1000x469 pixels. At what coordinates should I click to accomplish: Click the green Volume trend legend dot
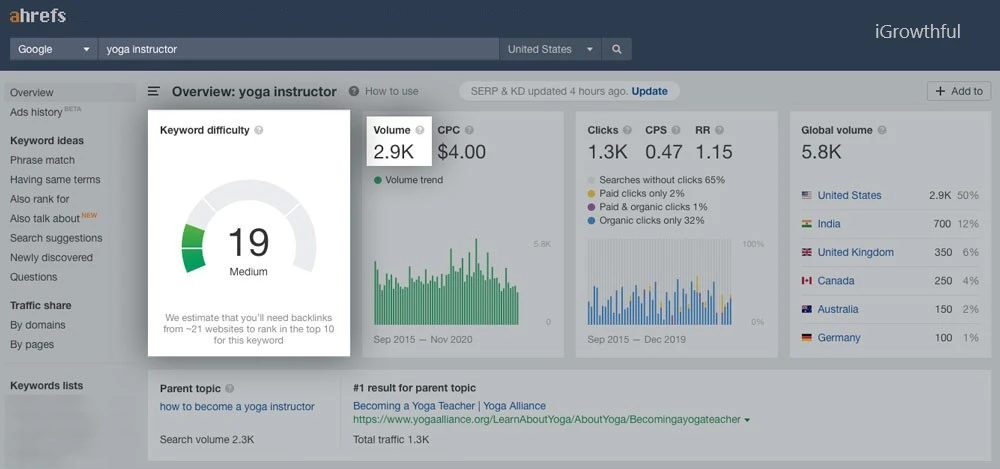point(378,181)
